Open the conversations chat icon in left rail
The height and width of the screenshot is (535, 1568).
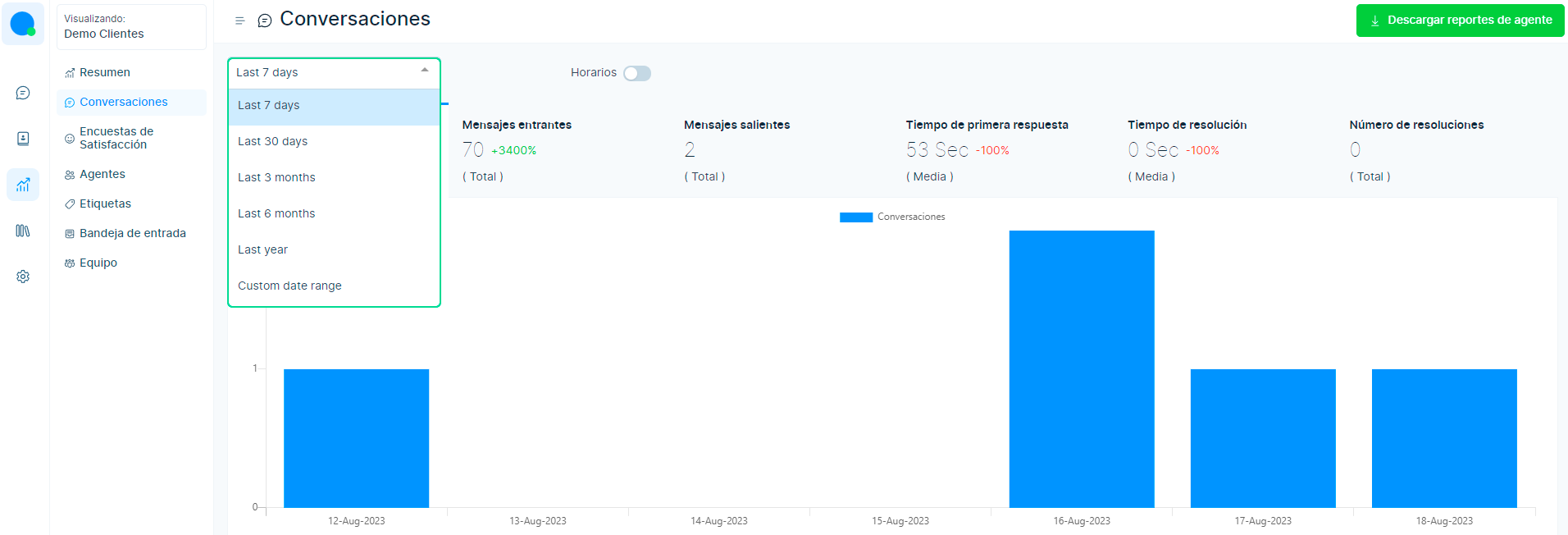pos(23,93)
